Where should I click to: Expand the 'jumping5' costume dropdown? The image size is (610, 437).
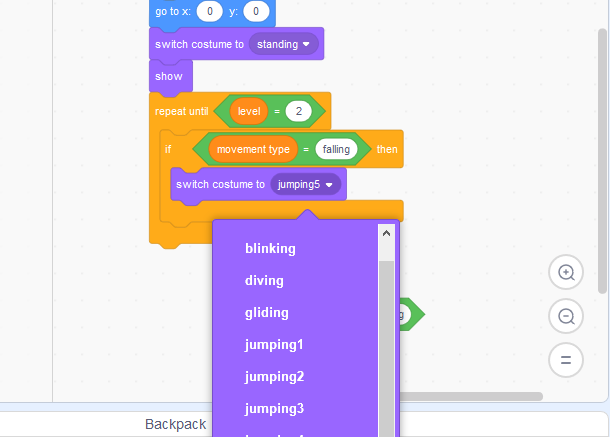click(306, 184)
